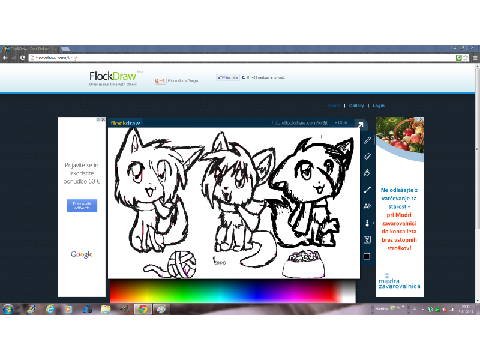This screenshot has height=360, width=480.
Task: Select the eraser tool in FlockDraw toolbar
Action: (367, 156)
